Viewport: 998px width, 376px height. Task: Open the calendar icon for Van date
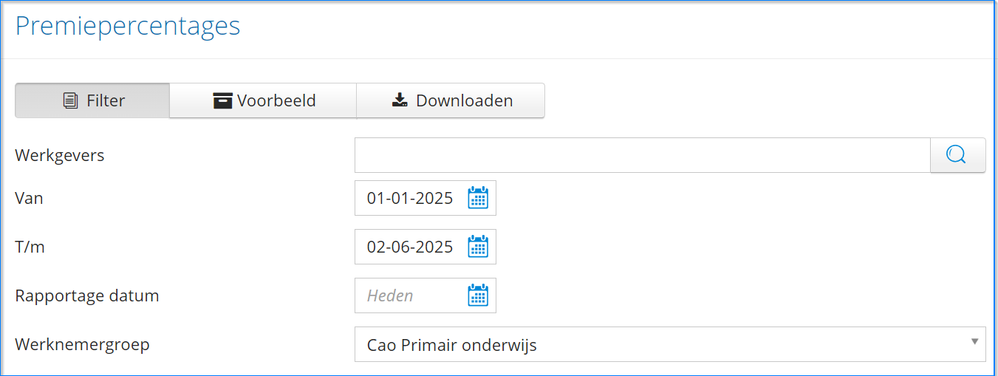coord(478,198)
